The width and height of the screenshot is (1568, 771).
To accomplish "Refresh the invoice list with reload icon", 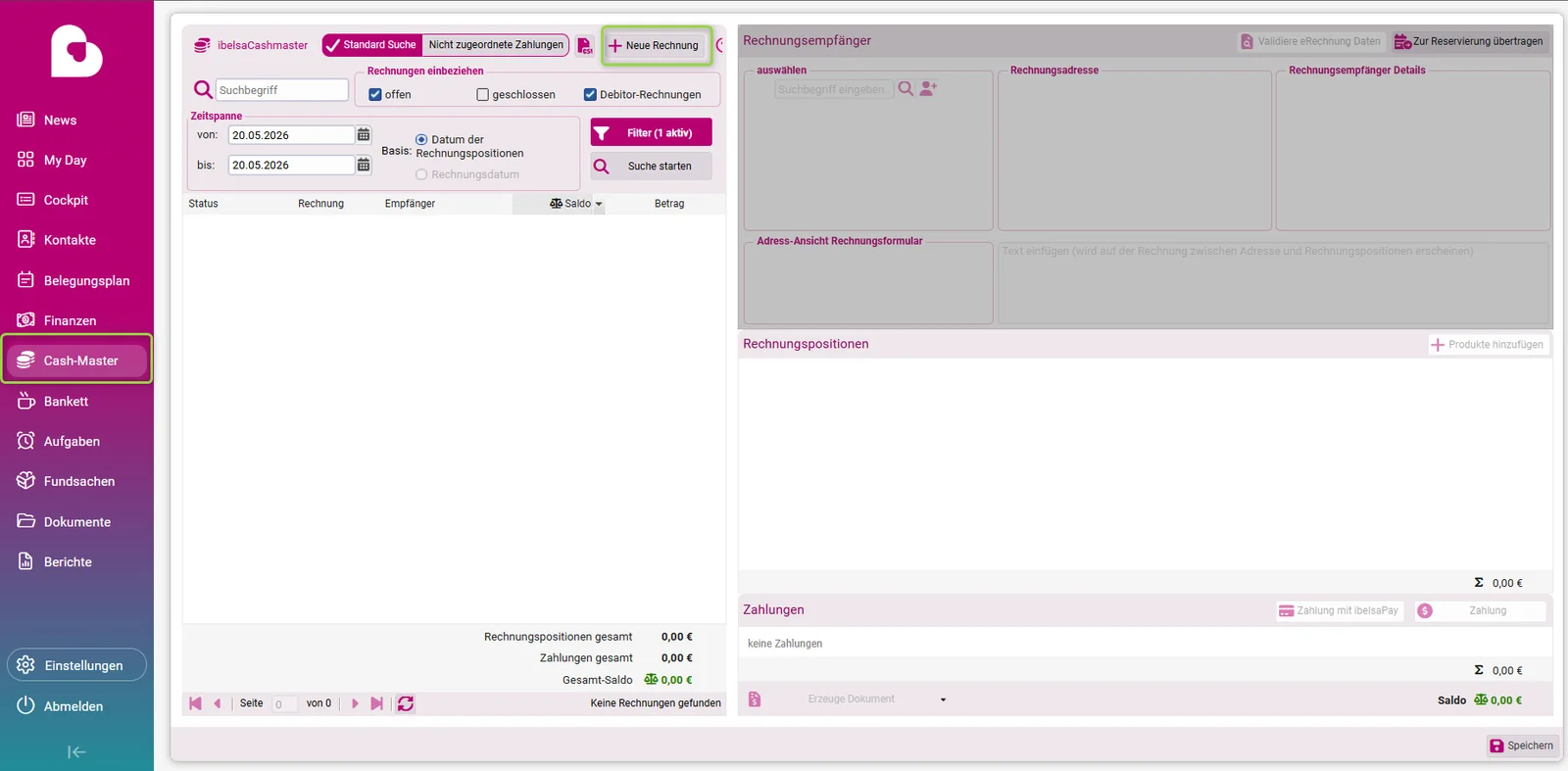I will [406, 703].
